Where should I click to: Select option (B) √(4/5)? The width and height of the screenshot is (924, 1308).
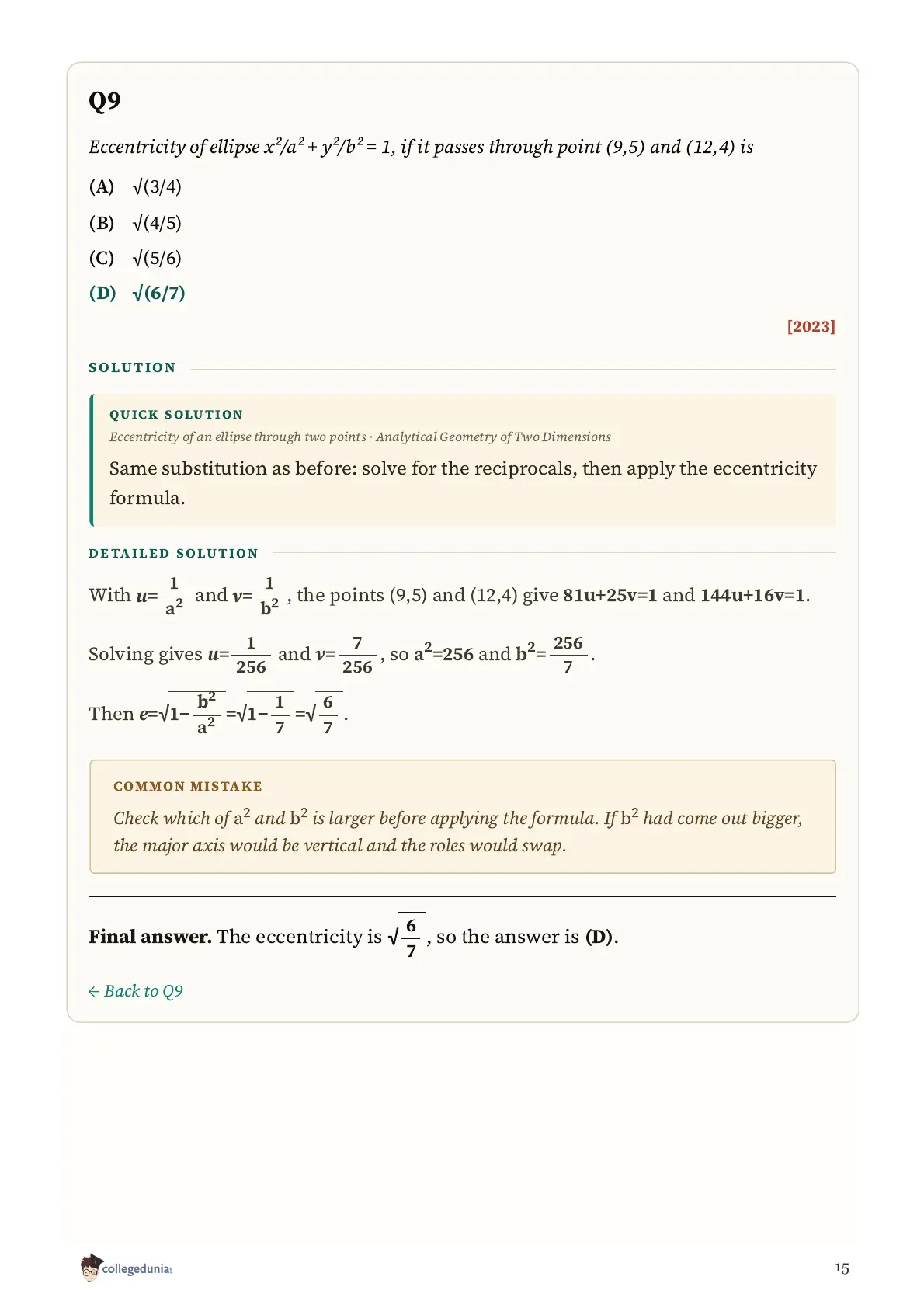[x=135, y=223]
